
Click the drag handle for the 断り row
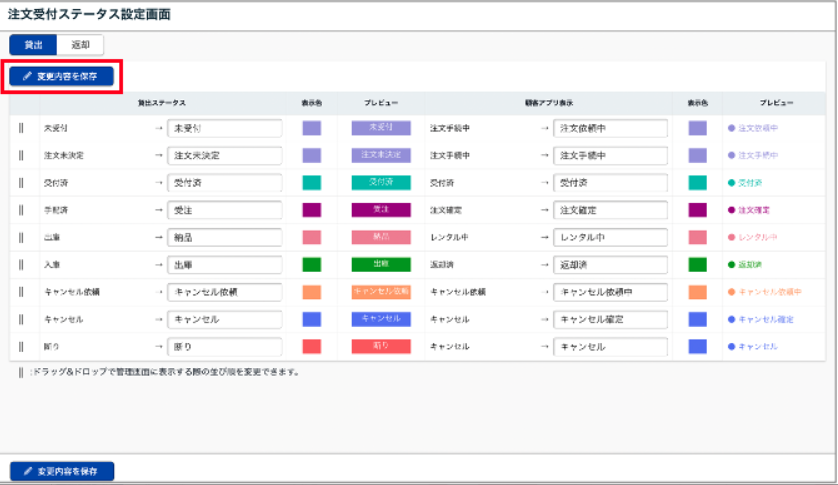[20, 346]
